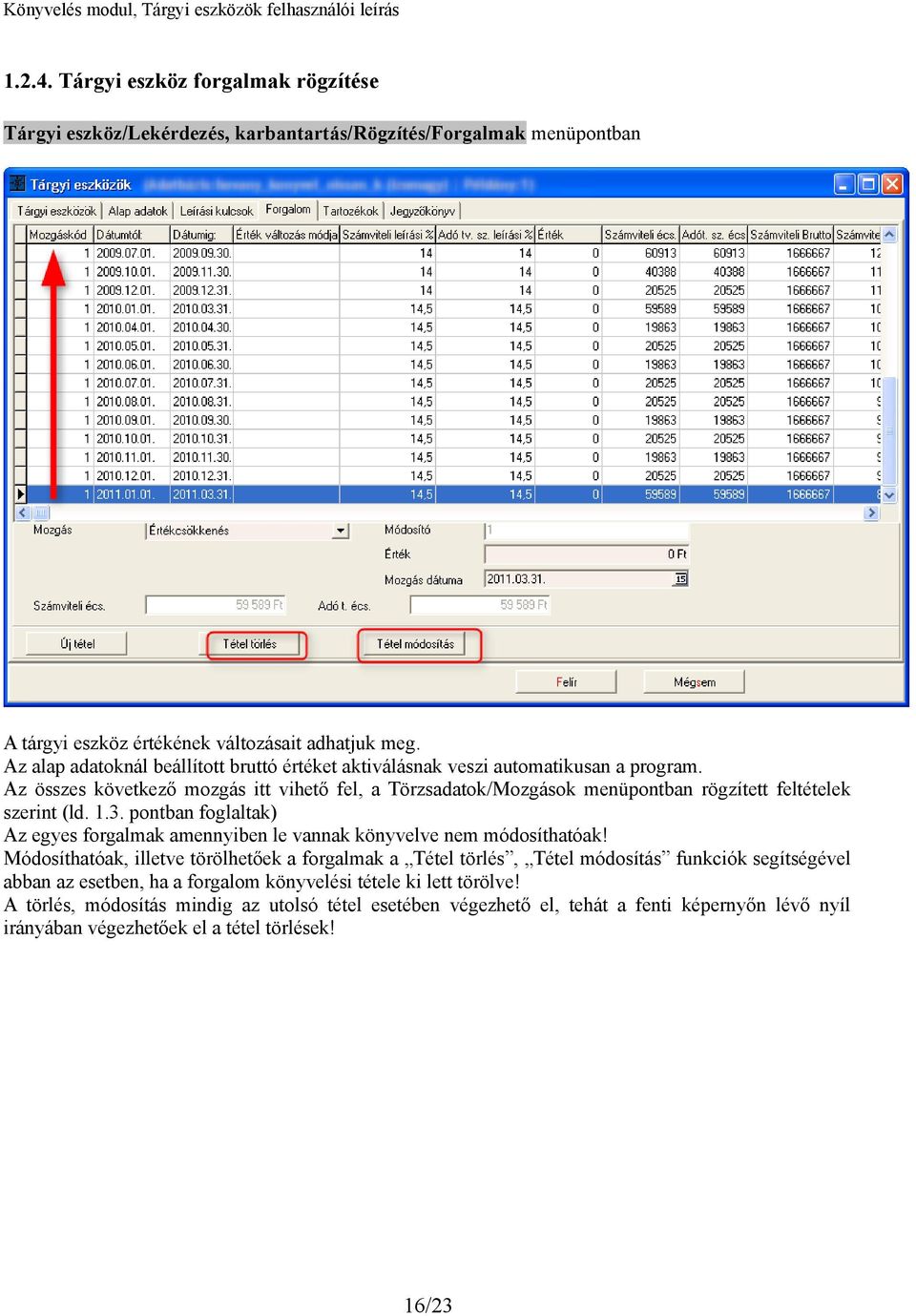
Task: Click the horizontal scrollbar right arrow
Action: tap(871, 512)
